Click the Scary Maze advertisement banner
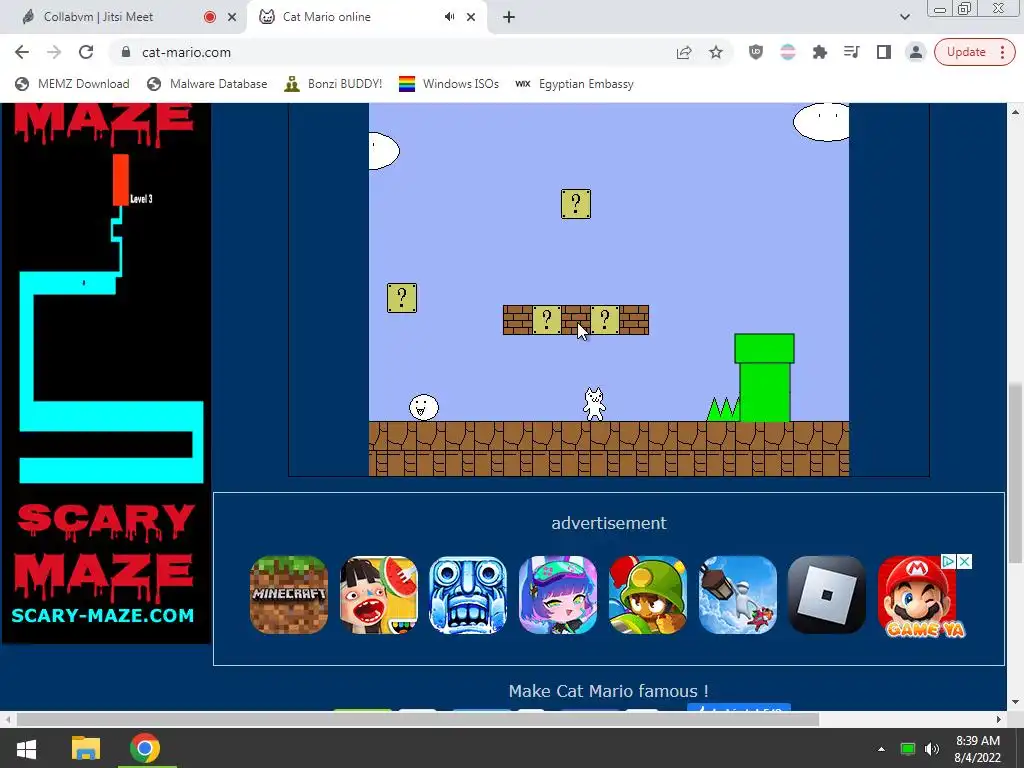 (x=106, y=373)
